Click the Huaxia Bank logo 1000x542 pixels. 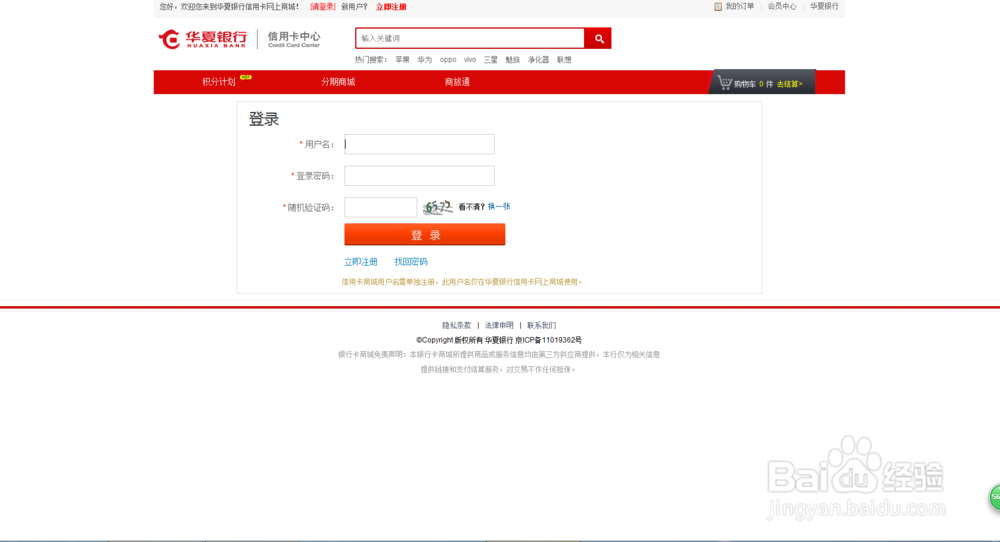click(203, 39)
